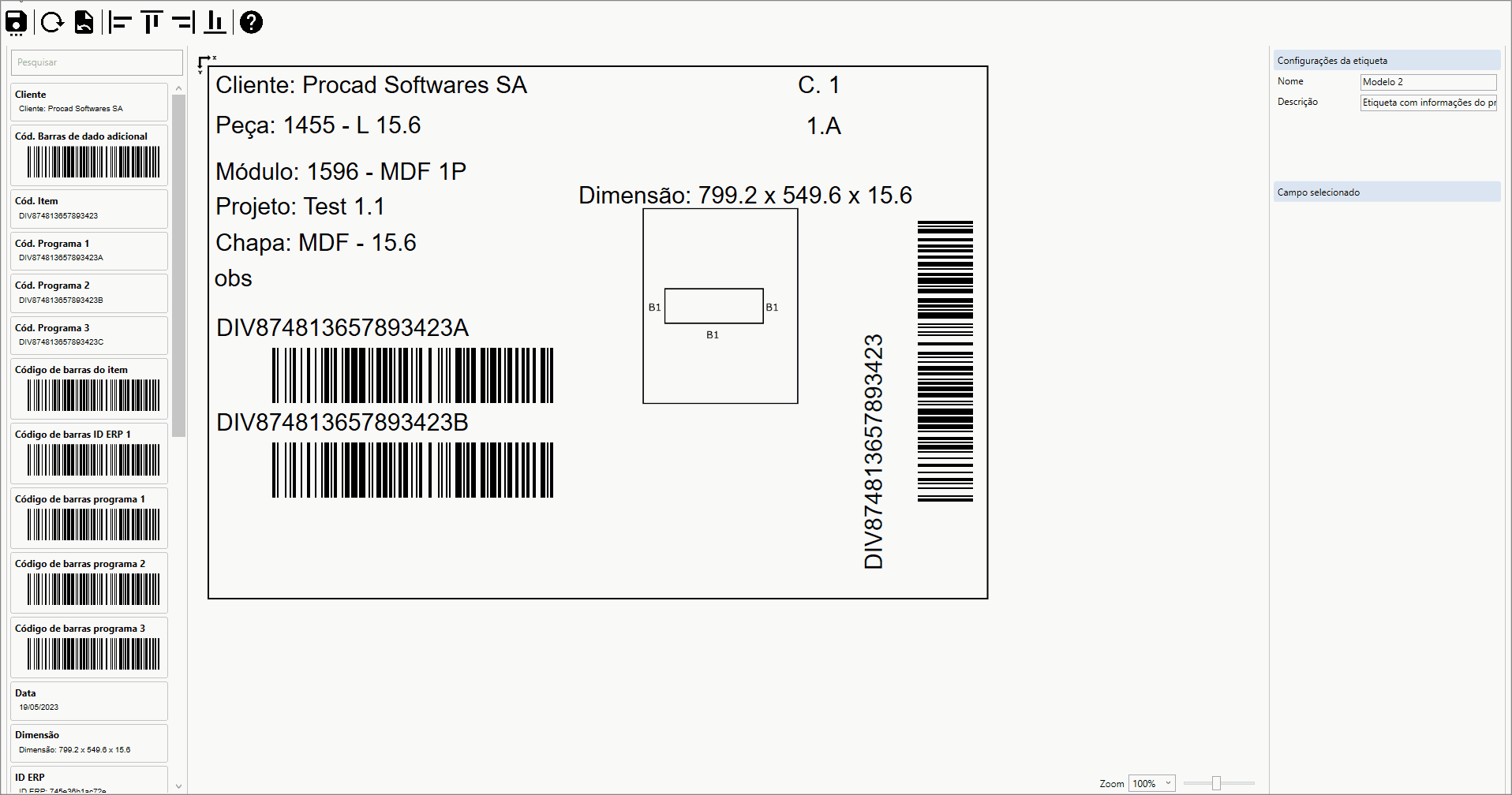
Task: Select the Cód. Item field card
Action: click(x=89, y=209)
